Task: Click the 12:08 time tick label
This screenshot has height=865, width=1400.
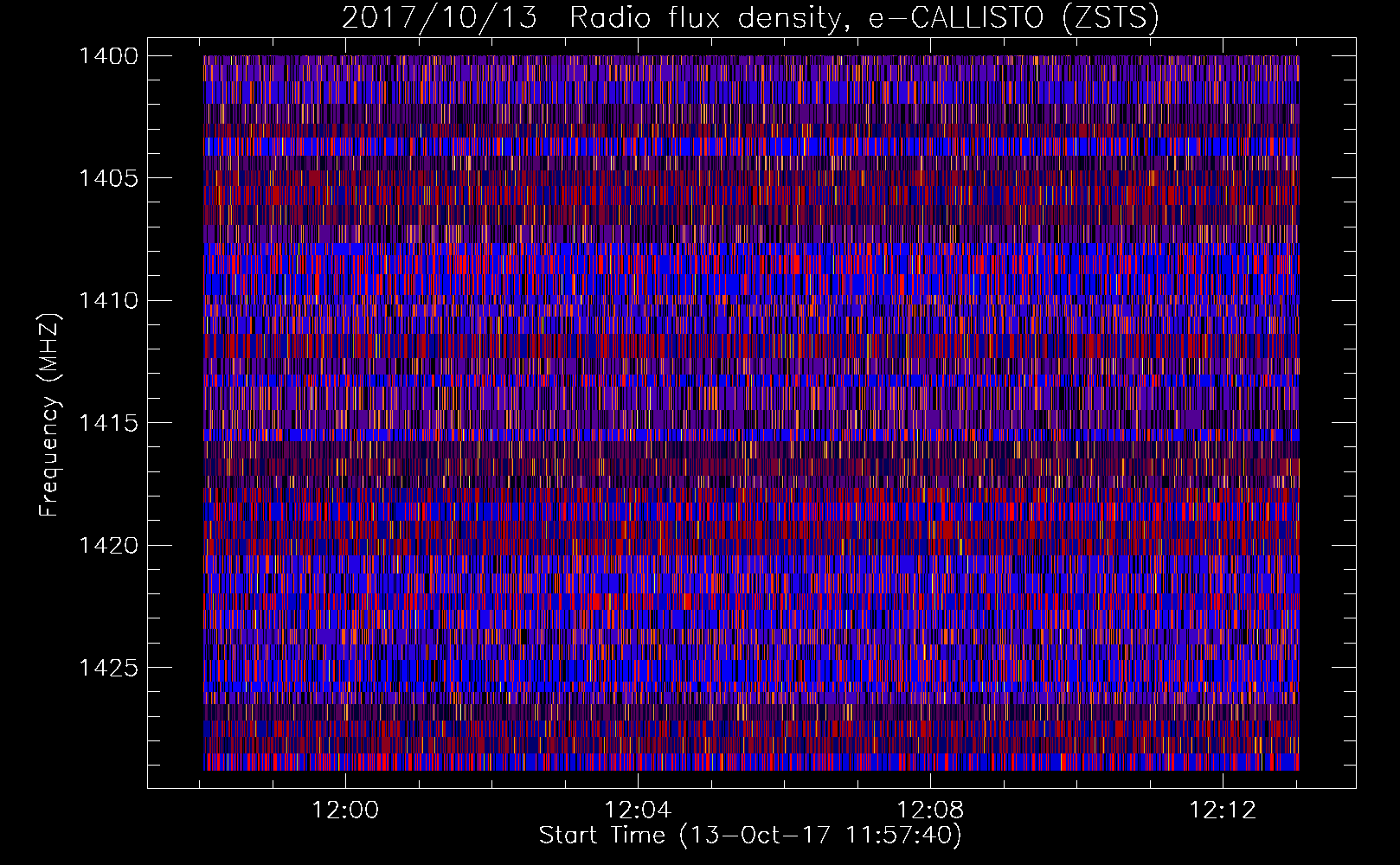Action: tap(930, 811)
